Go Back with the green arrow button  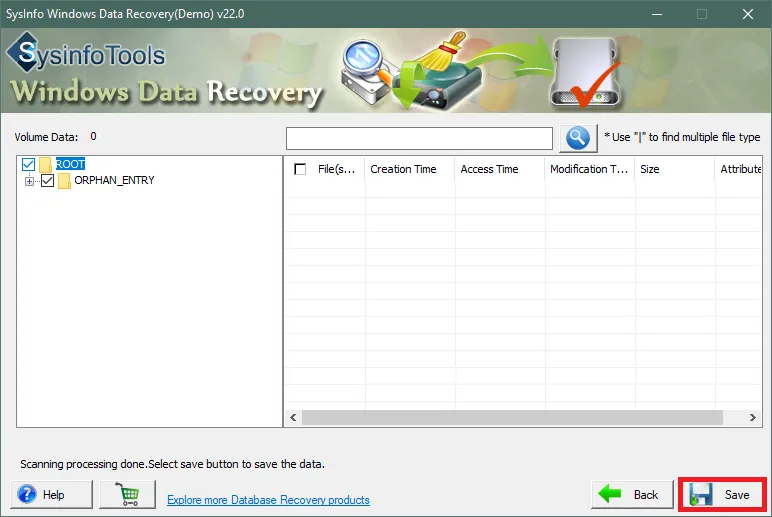[632, 494]
